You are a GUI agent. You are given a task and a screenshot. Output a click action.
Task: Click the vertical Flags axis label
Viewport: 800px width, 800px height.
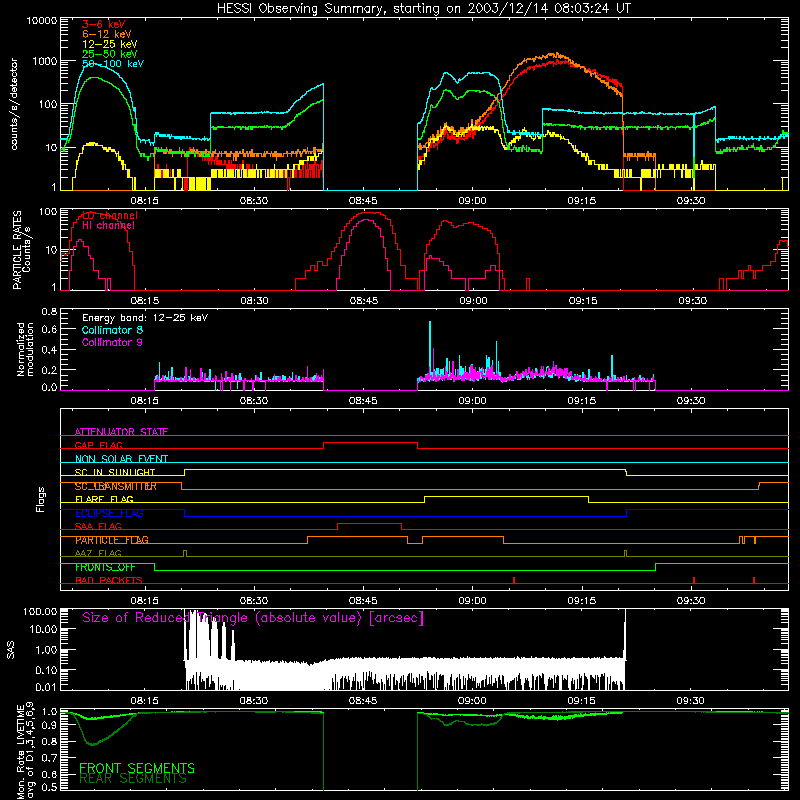(41, 499)
